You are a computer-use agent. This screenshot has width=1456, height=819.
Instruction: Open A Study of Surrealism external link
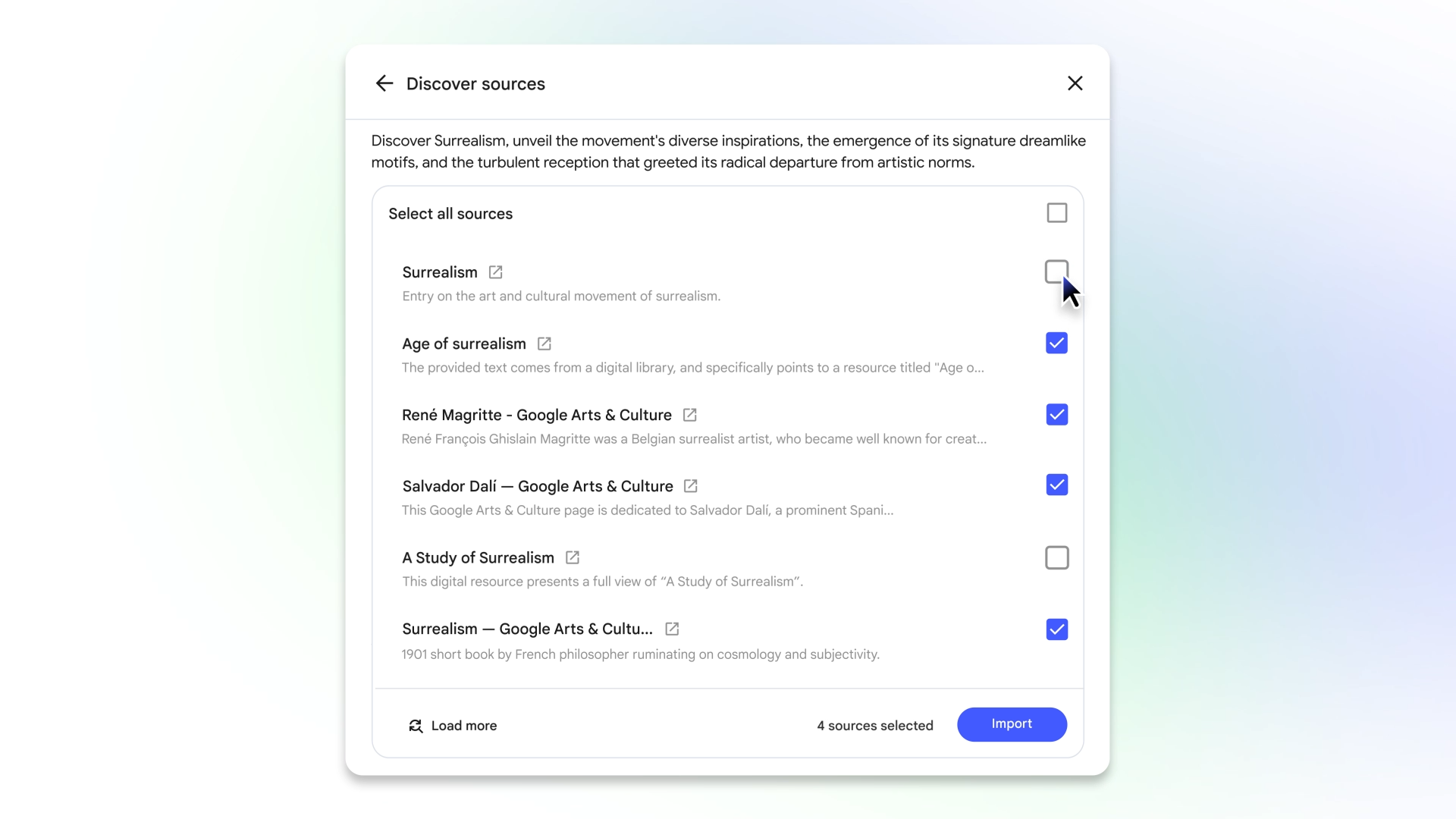click(x=573, y=557)
